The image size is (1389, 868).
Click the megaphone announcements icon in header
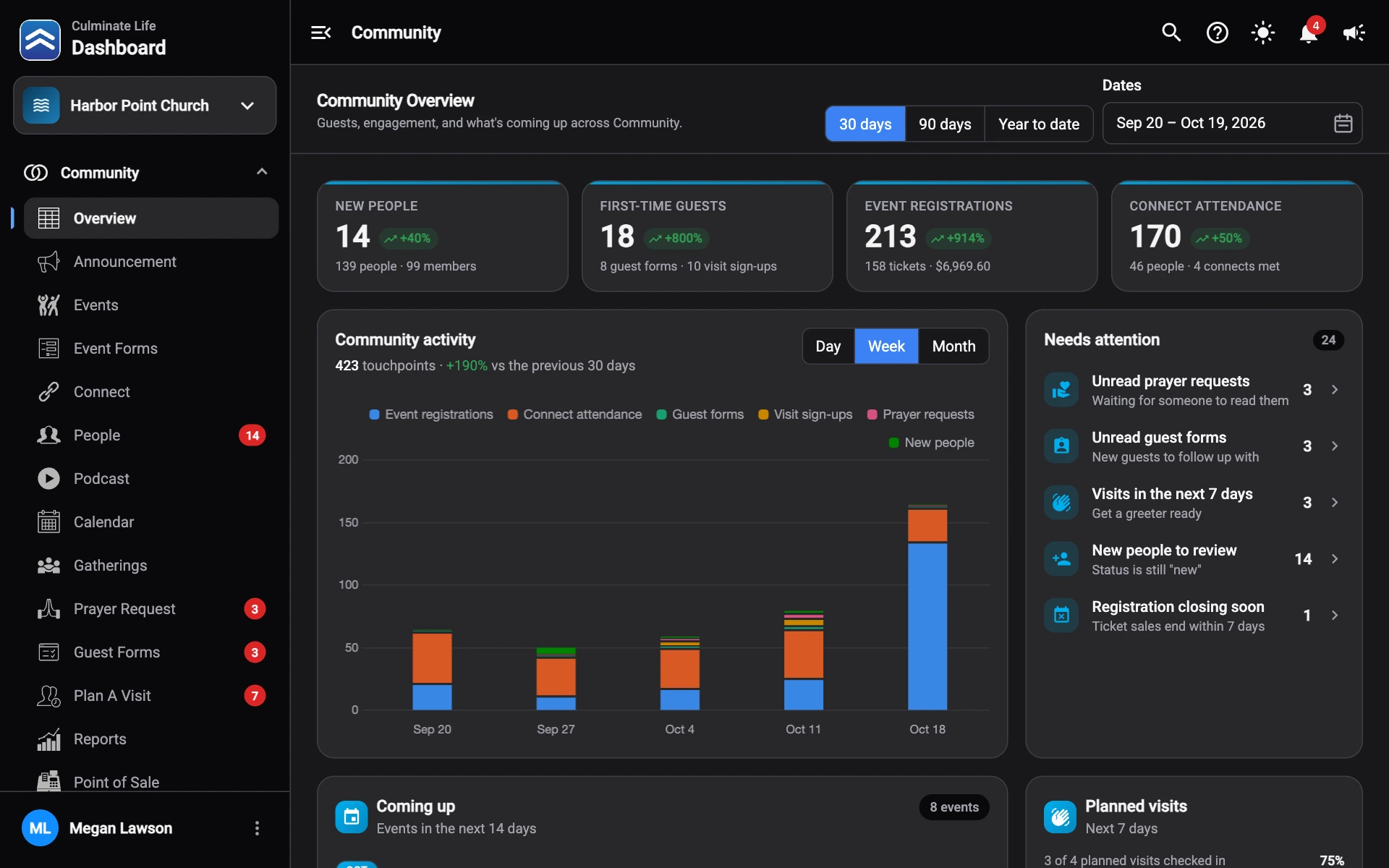coord(1354,33)
